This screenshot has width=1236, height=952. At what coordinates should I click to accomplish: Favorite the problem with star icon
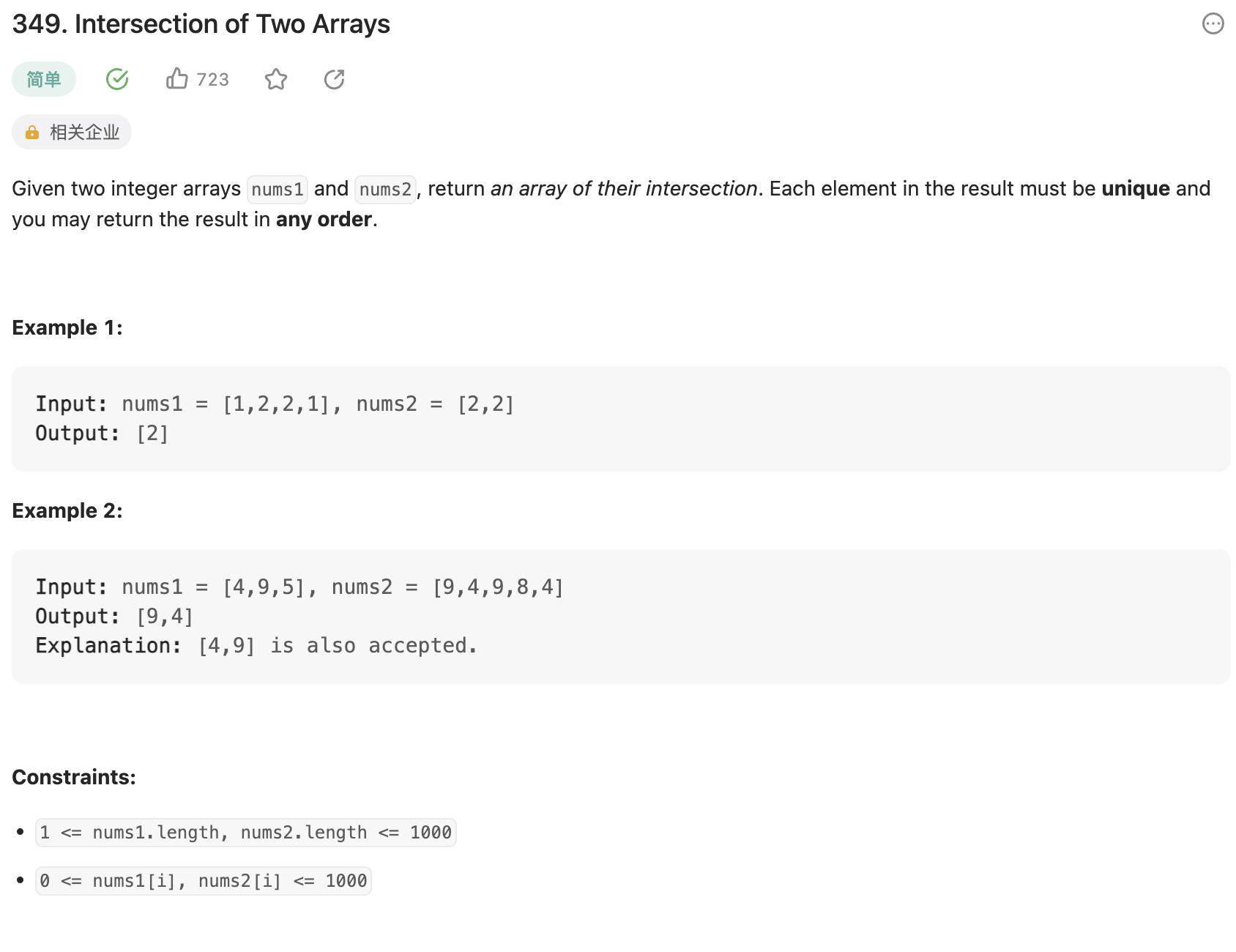(x=276, y=79)
